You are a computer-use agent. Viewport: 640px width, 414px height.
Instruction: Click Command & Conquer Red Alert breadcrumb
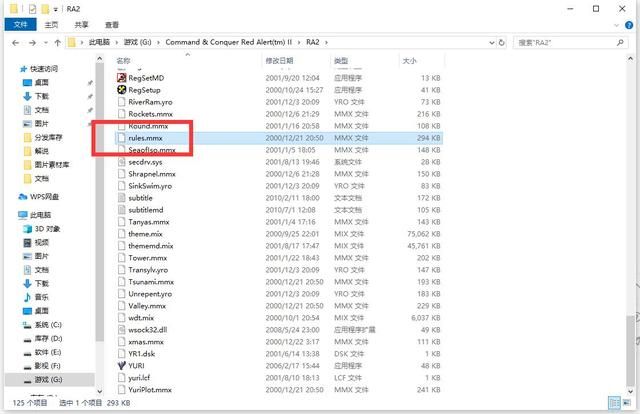point(229,42)
